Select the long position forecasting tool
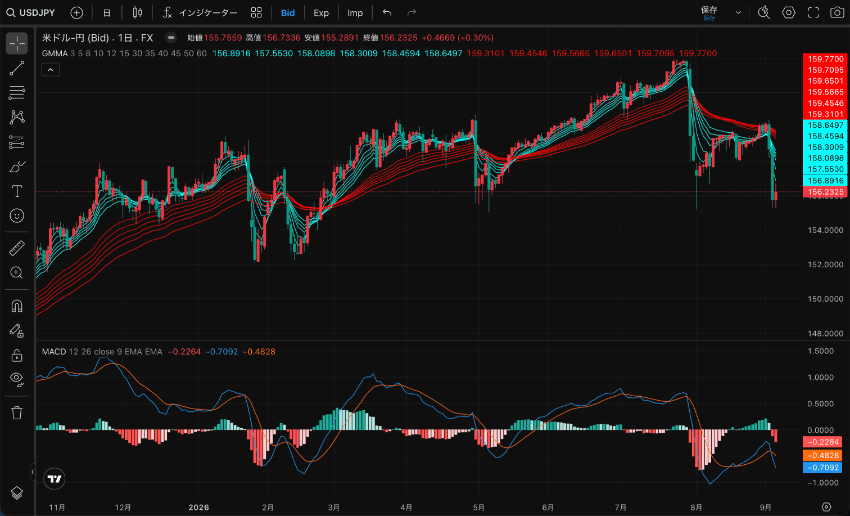850x516 pixels. (17, 142)
